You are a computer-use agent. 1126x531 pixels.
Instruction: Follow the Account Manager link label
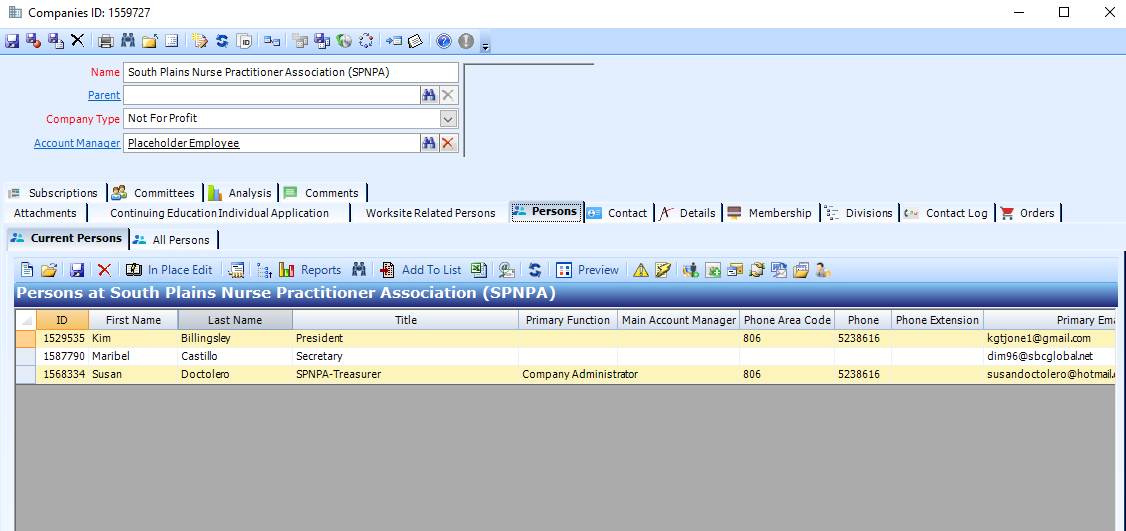77,143
